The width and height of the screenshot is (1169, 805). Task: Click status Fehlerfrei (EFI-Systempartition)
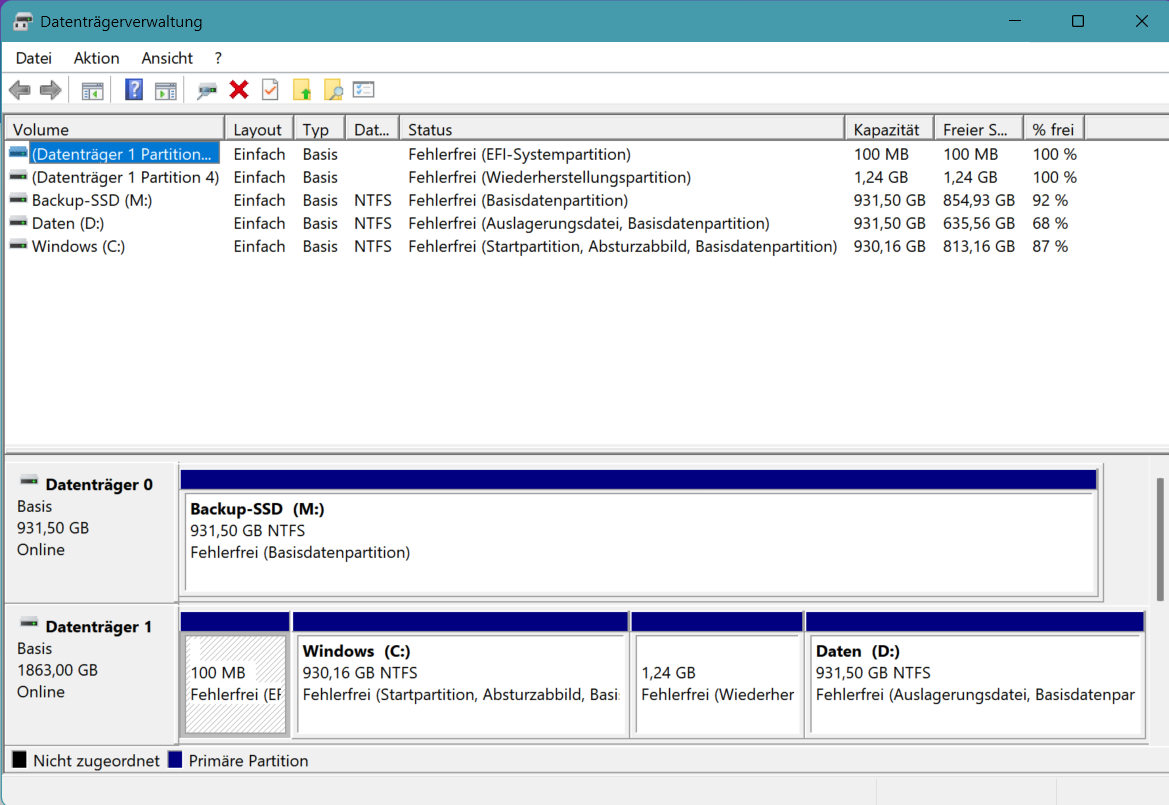tap(519, 154)
